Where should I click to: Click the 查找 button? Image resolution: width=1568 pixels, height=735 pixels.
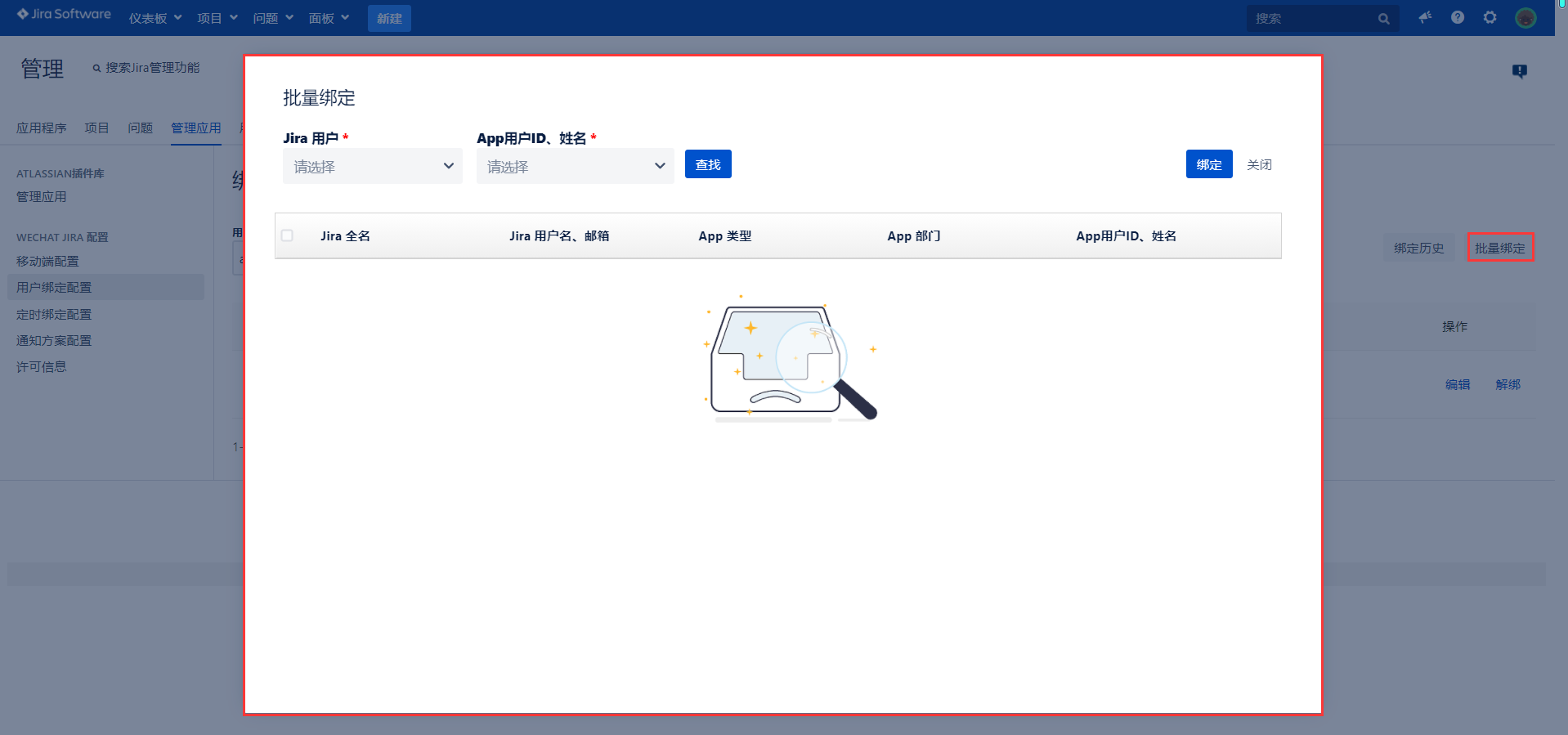pos(707,164)
